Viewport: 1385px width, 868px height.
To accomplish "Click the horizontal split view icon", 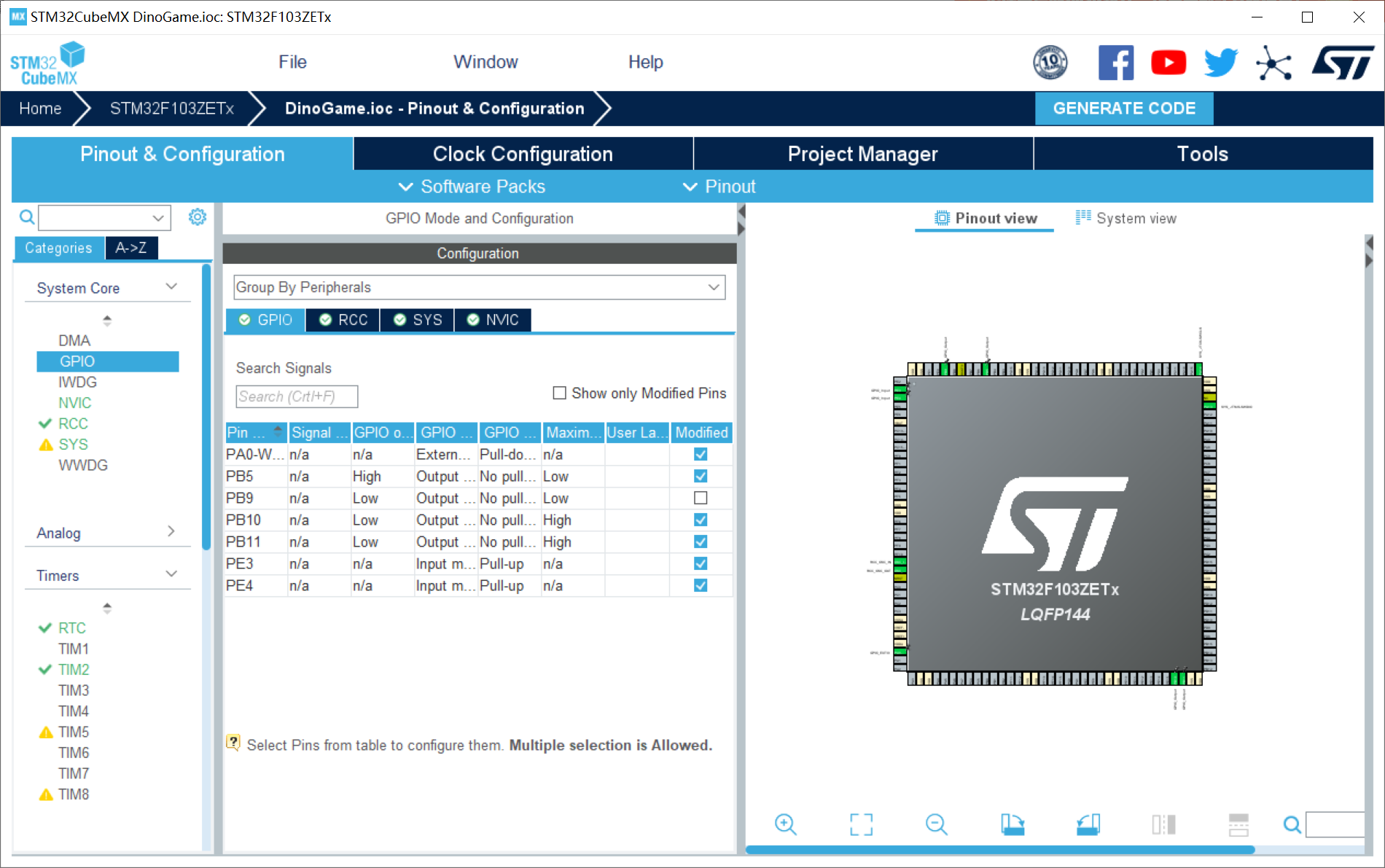I will tap(1238, 824).
